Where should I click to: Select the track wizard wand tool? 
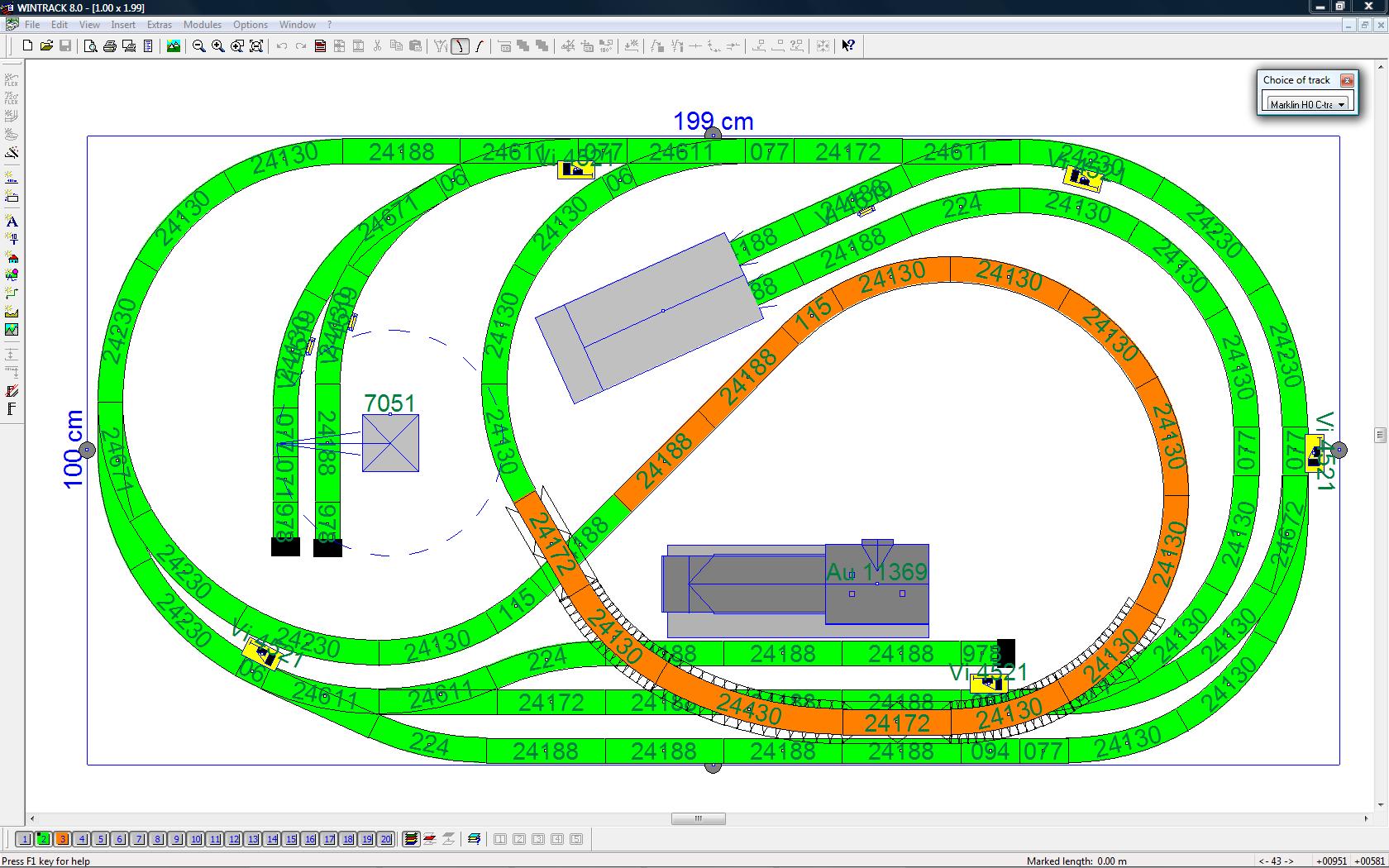click(x=12, y=153)
